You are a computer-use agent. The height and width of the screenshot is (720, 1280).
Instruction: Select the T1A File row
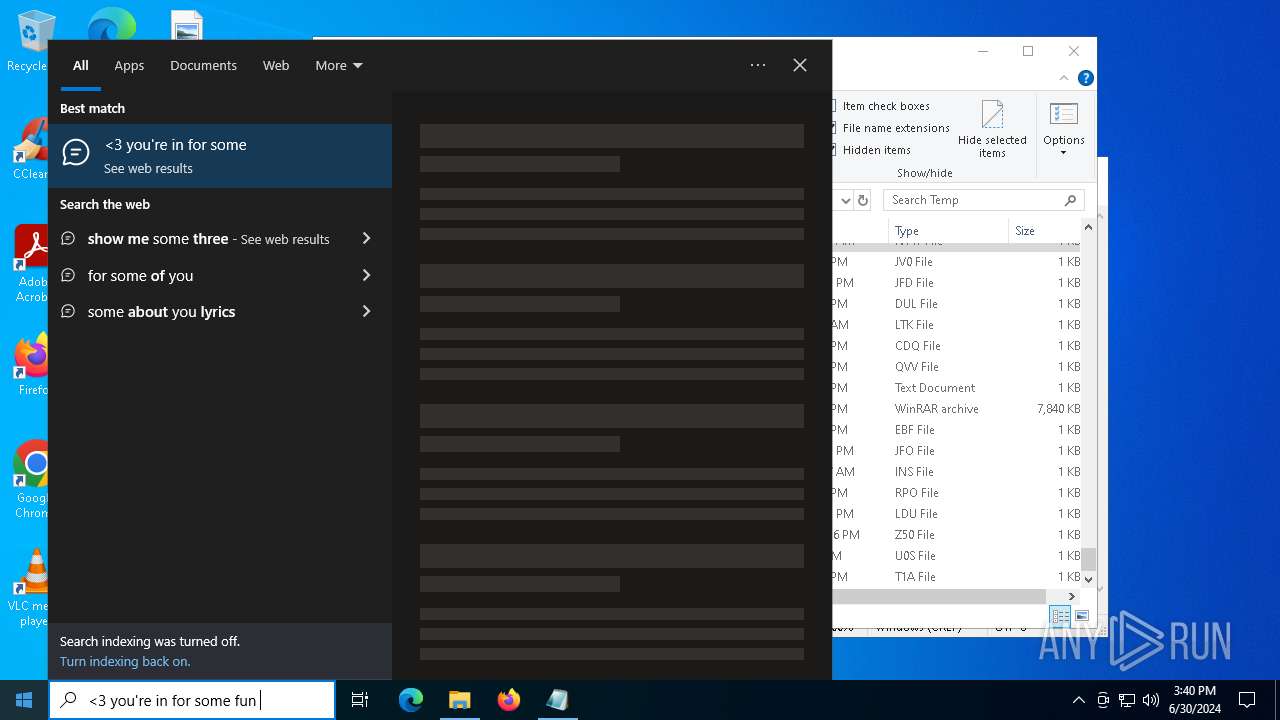click(x=957, y=577)
